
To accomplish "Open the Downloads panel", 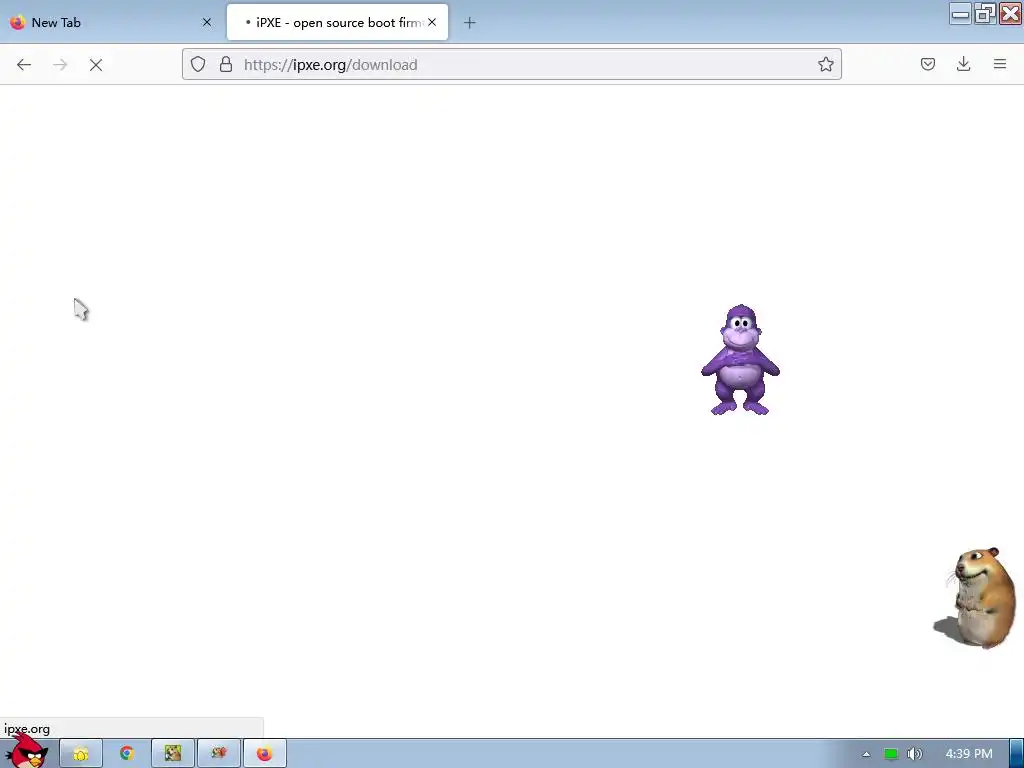I will click(x=963, y=64).
